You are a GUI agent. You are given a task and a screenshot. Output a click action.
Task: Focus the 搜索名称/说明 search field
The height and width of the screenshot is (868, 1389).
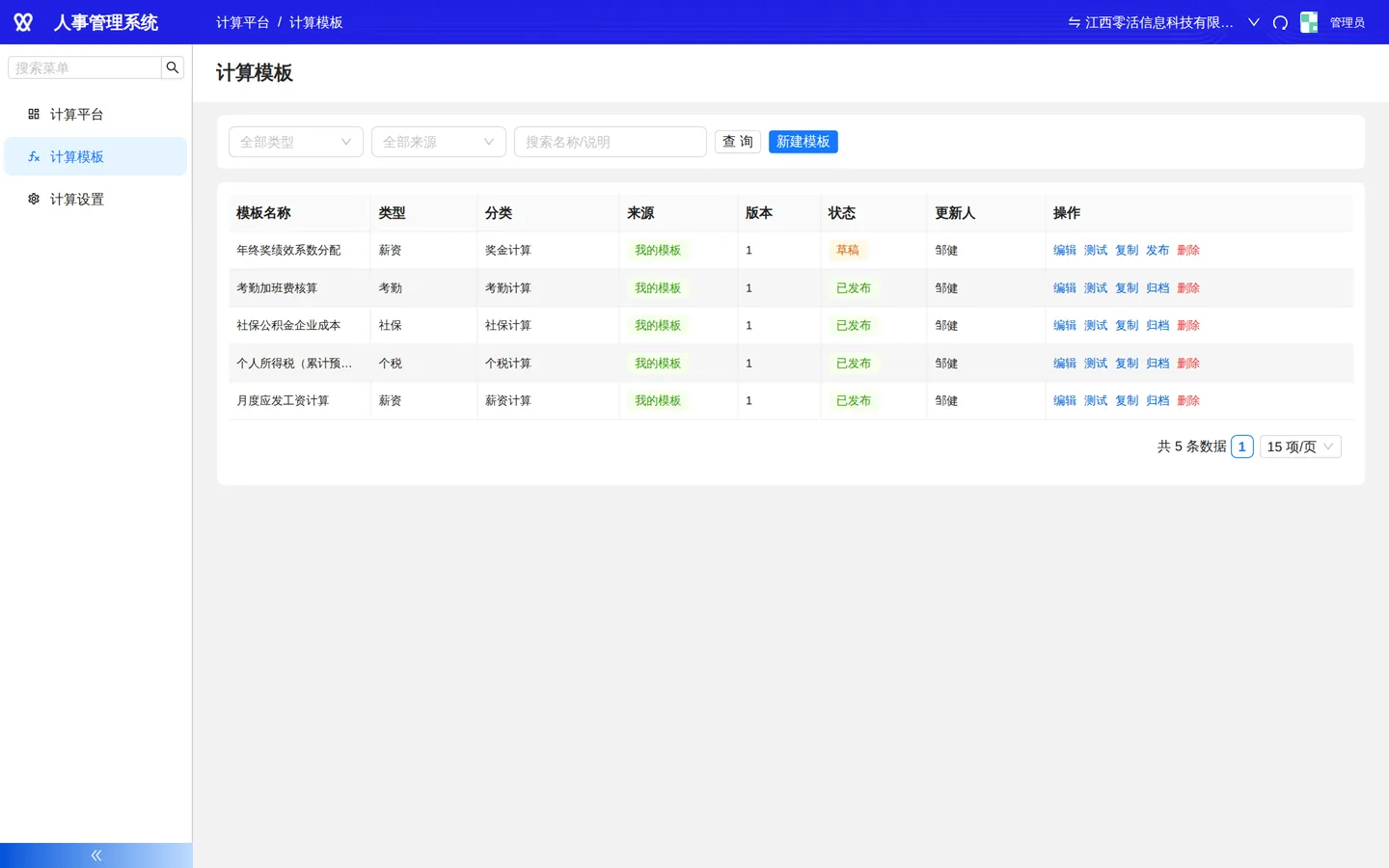[611, 142]
